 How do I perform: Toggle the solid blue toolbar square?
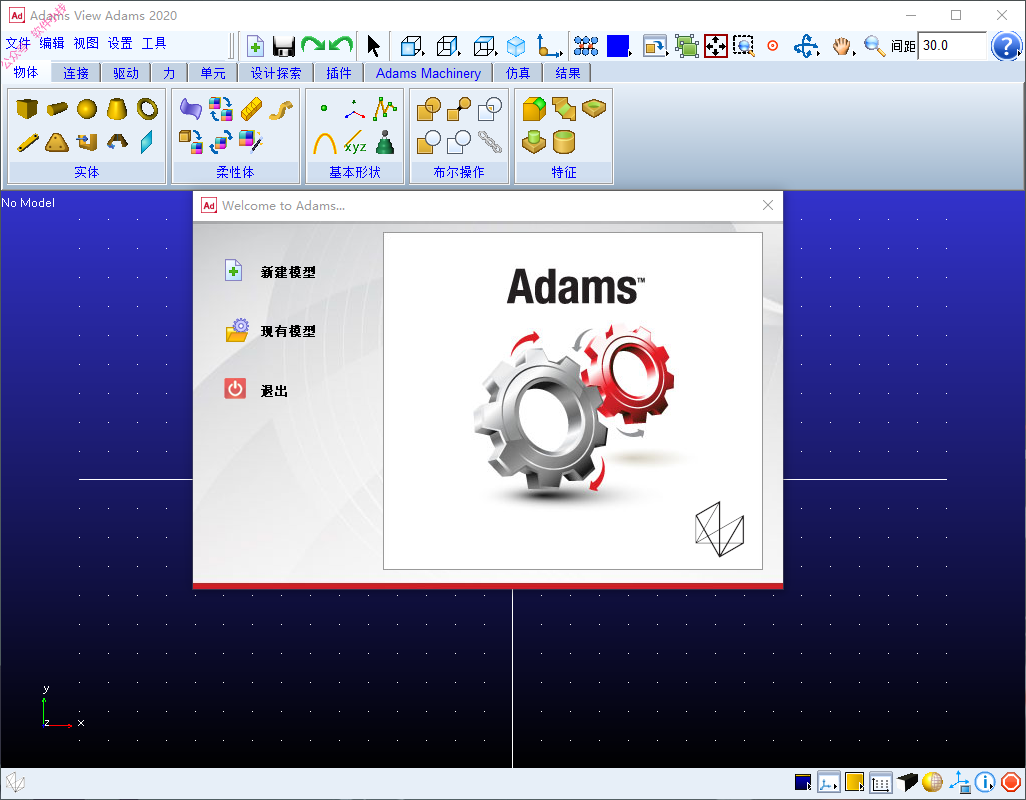(618, 46)
